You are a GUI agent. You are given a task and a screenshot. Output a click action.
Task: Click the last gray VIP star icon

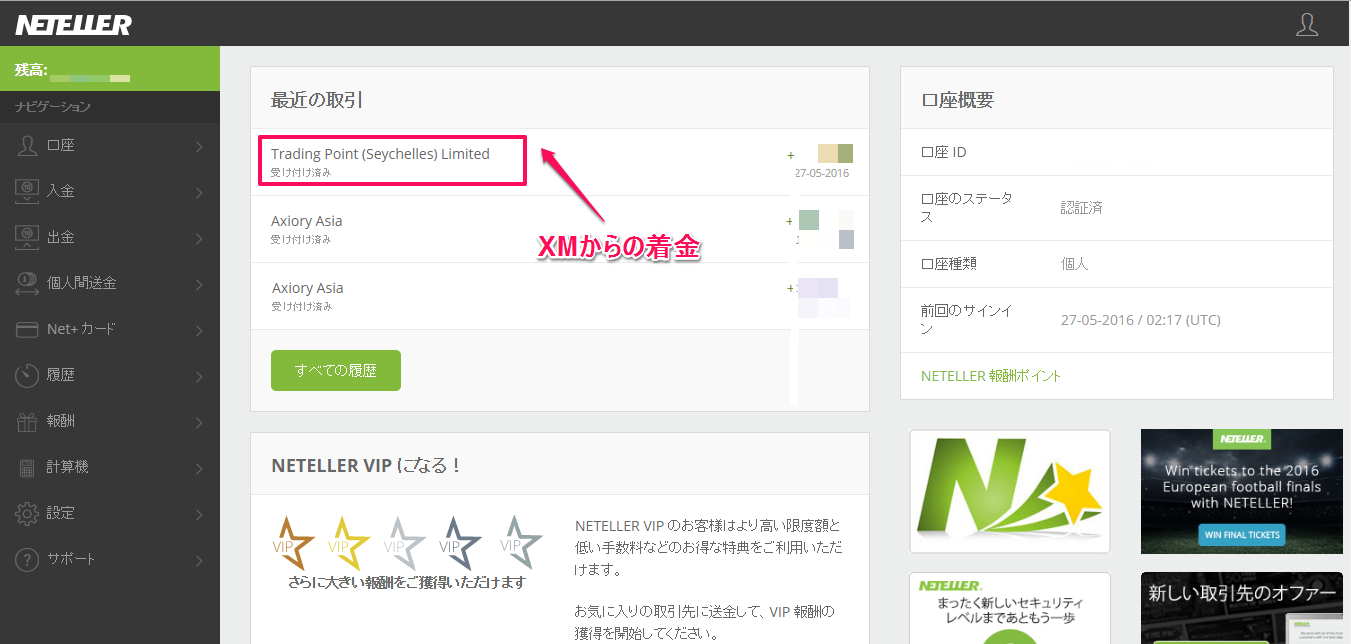520,543
